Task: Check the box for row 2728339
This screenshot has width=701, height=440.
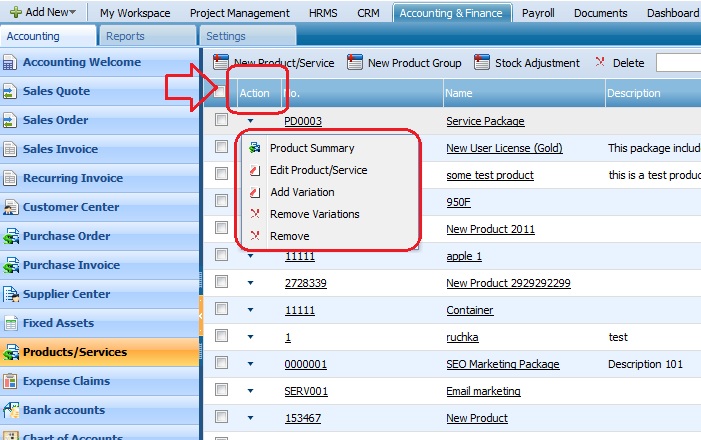Action: point(221,283)
